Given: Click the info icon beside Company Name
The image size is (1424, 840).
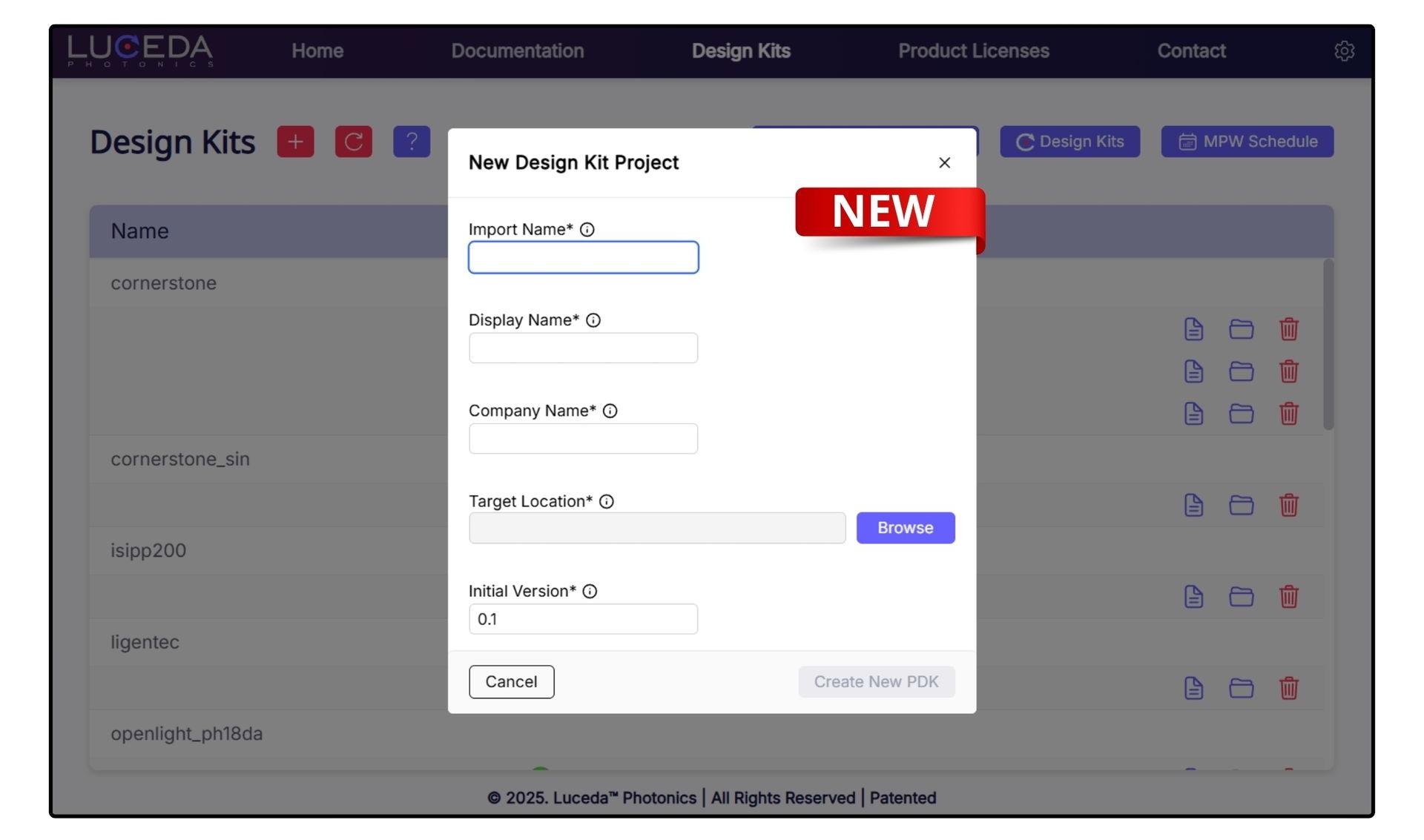Looking at the screenshot, I should [610, 411].
